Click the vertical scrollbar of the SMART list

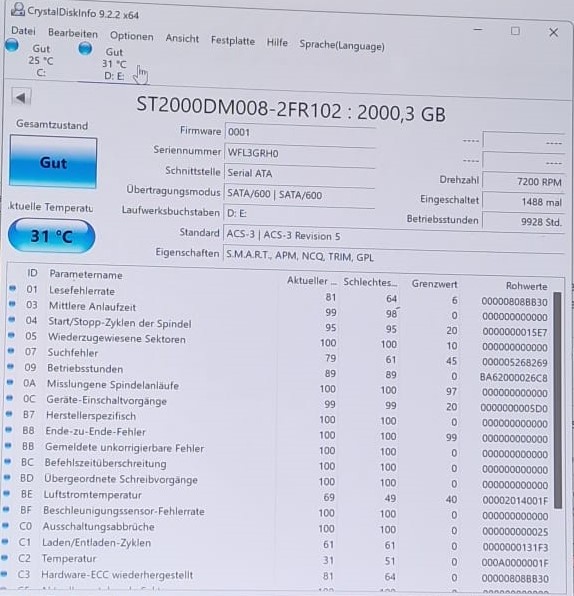[x=558, y=399]
